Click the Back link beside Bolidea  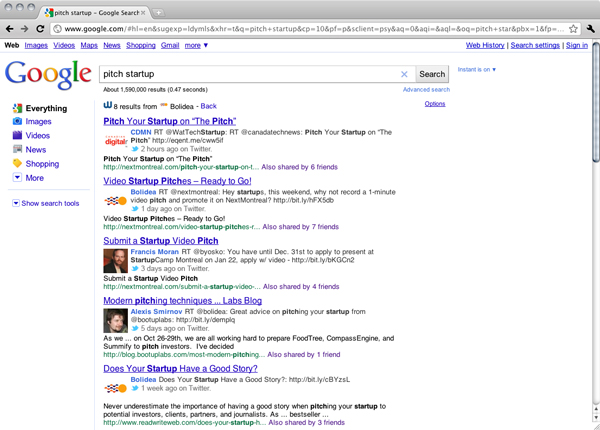tap(209, 106)
